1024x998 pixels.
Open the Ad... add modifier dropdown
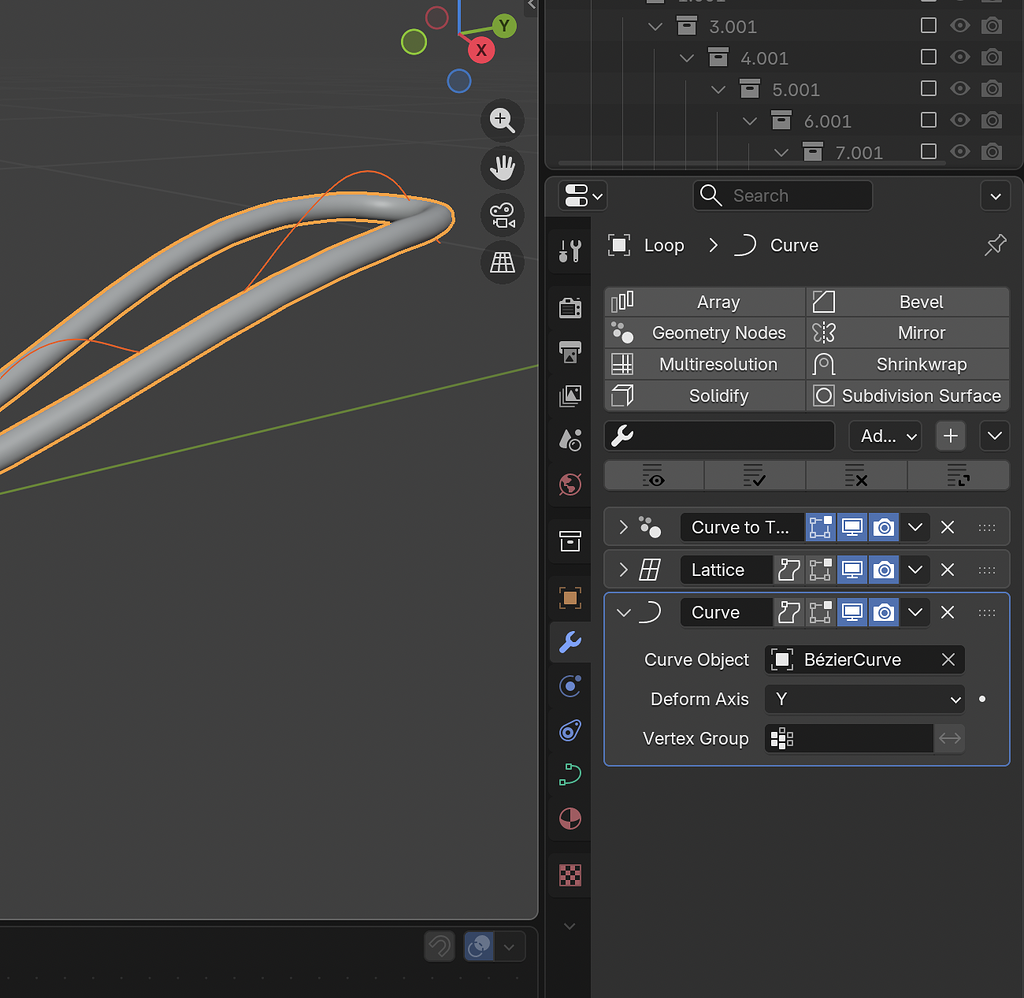tap(885, 436)
